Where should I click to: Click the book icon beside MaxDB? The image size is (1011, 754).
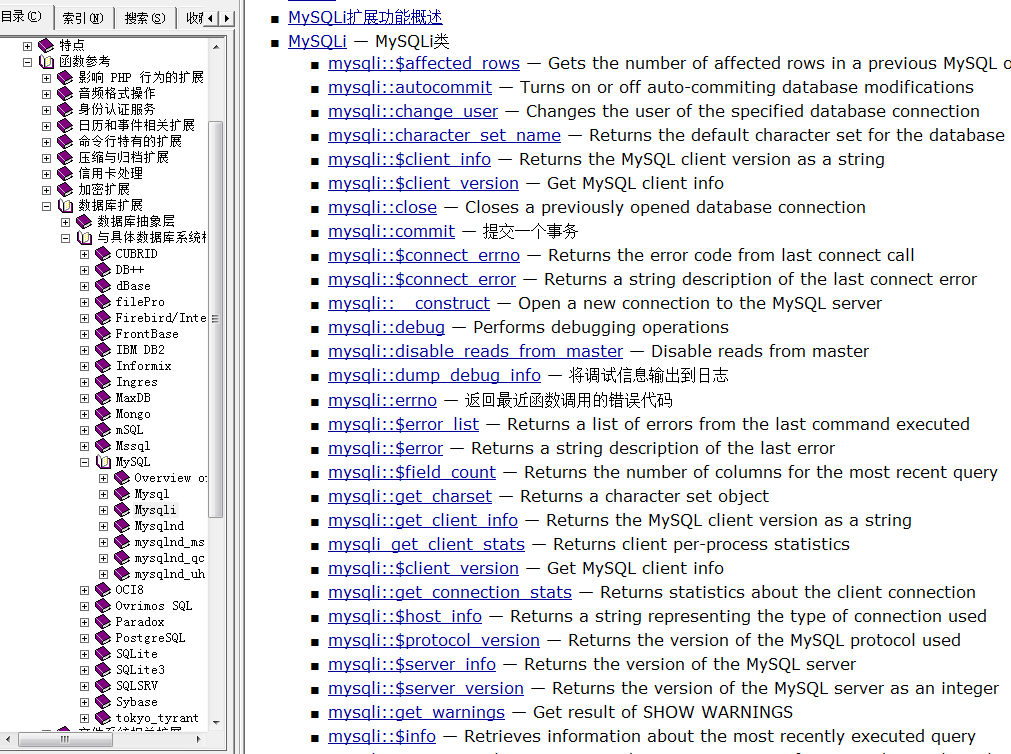click(103, 398)
